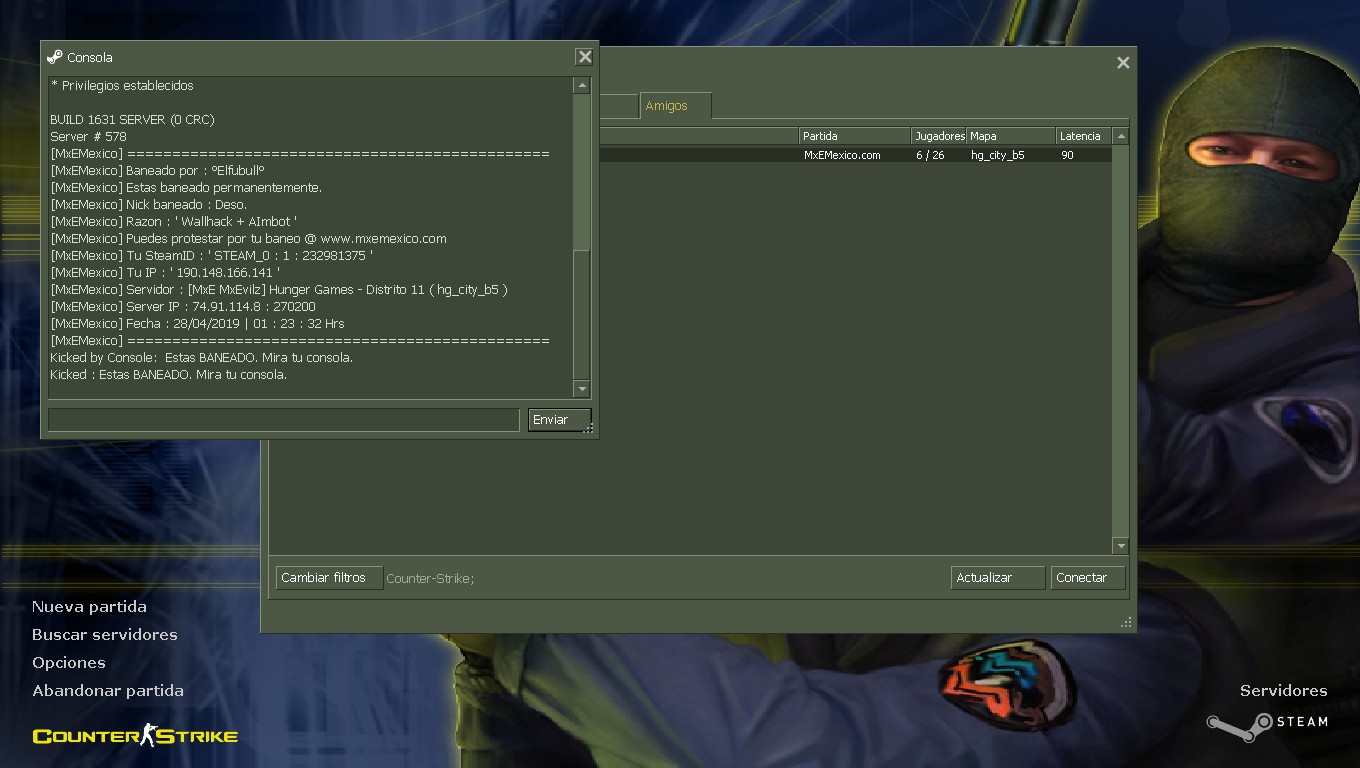Click the Enviar button
This screenshot has height=768, width=1360.
[559, 420]
